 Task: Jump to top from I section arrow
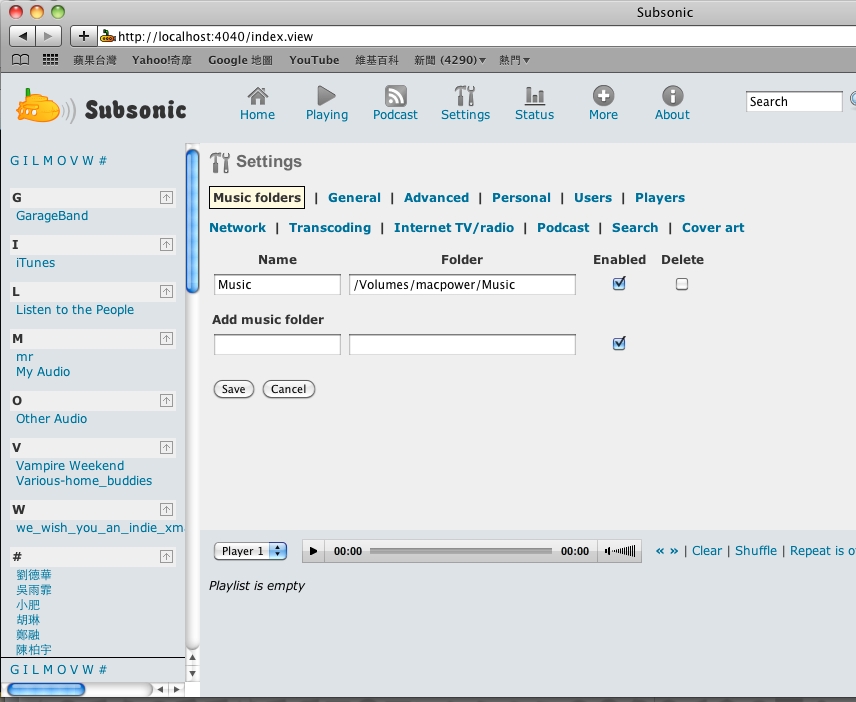167,244
